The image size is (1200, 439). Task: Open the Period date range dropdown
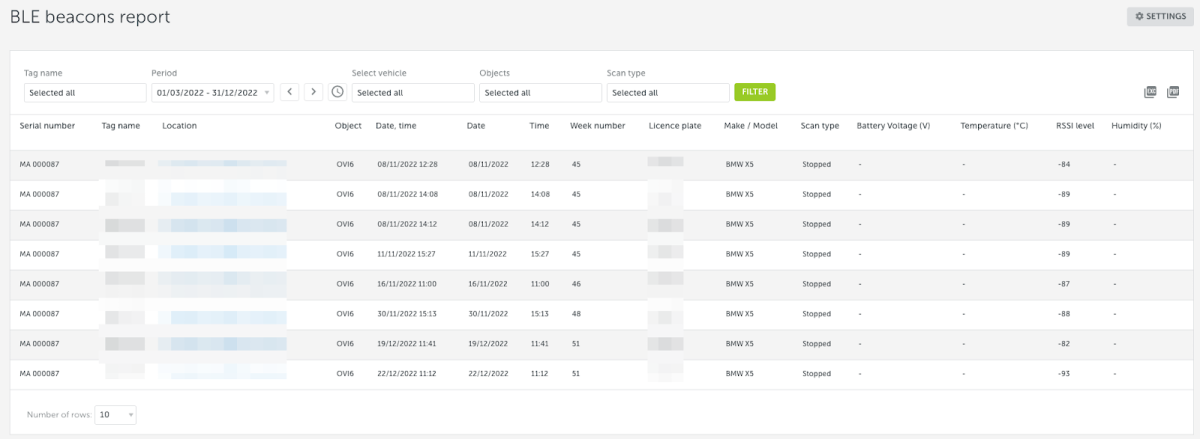pyautogui.click(x=212, y=93)
